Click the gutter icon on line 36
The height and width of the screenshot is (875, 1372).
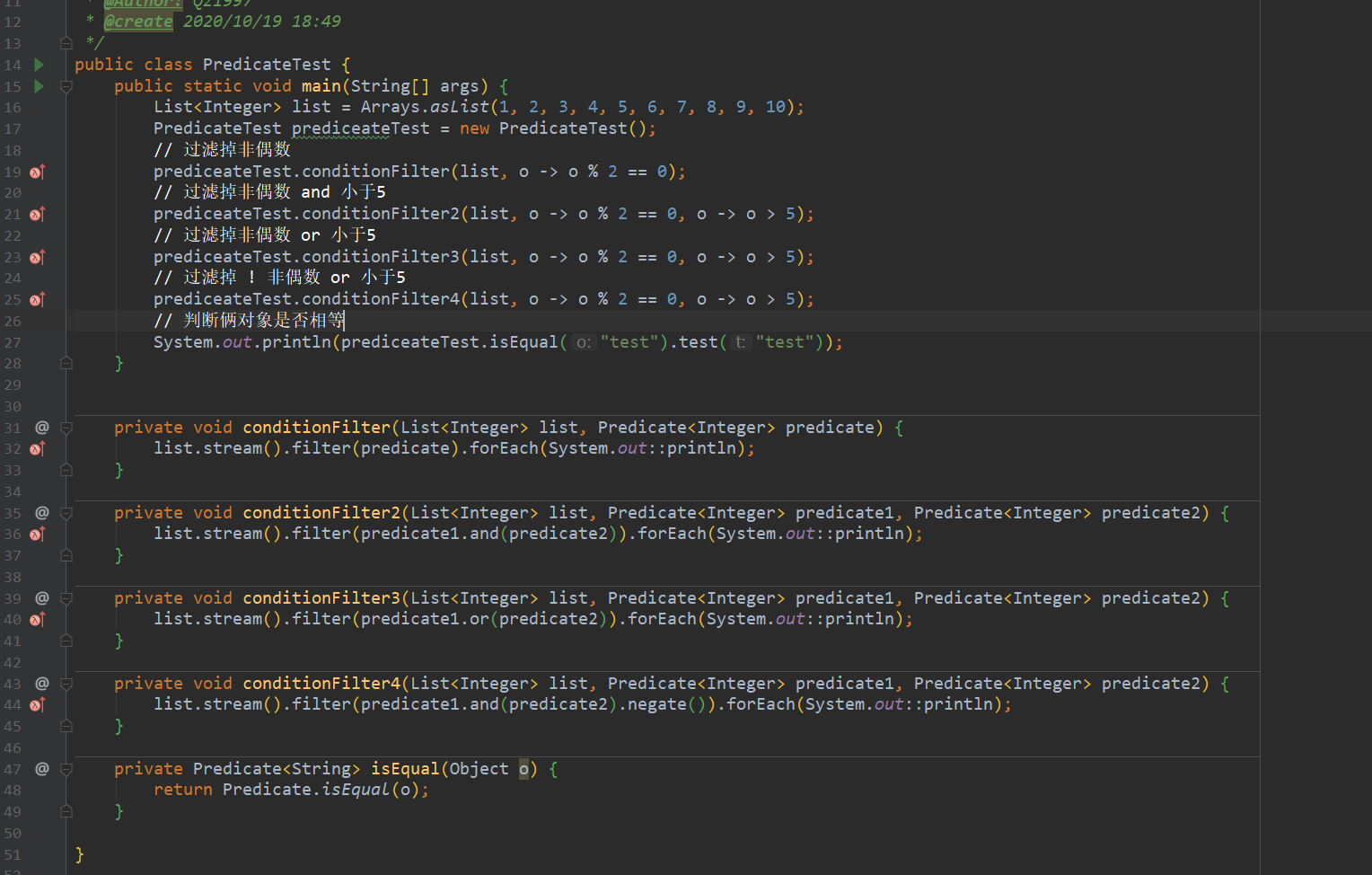click(37, 534)
